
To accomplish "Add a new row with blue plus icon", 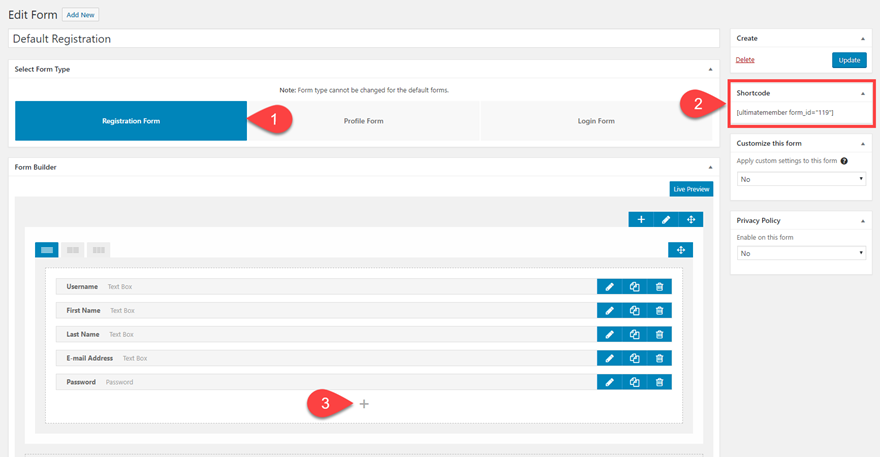I will [641, 220].
